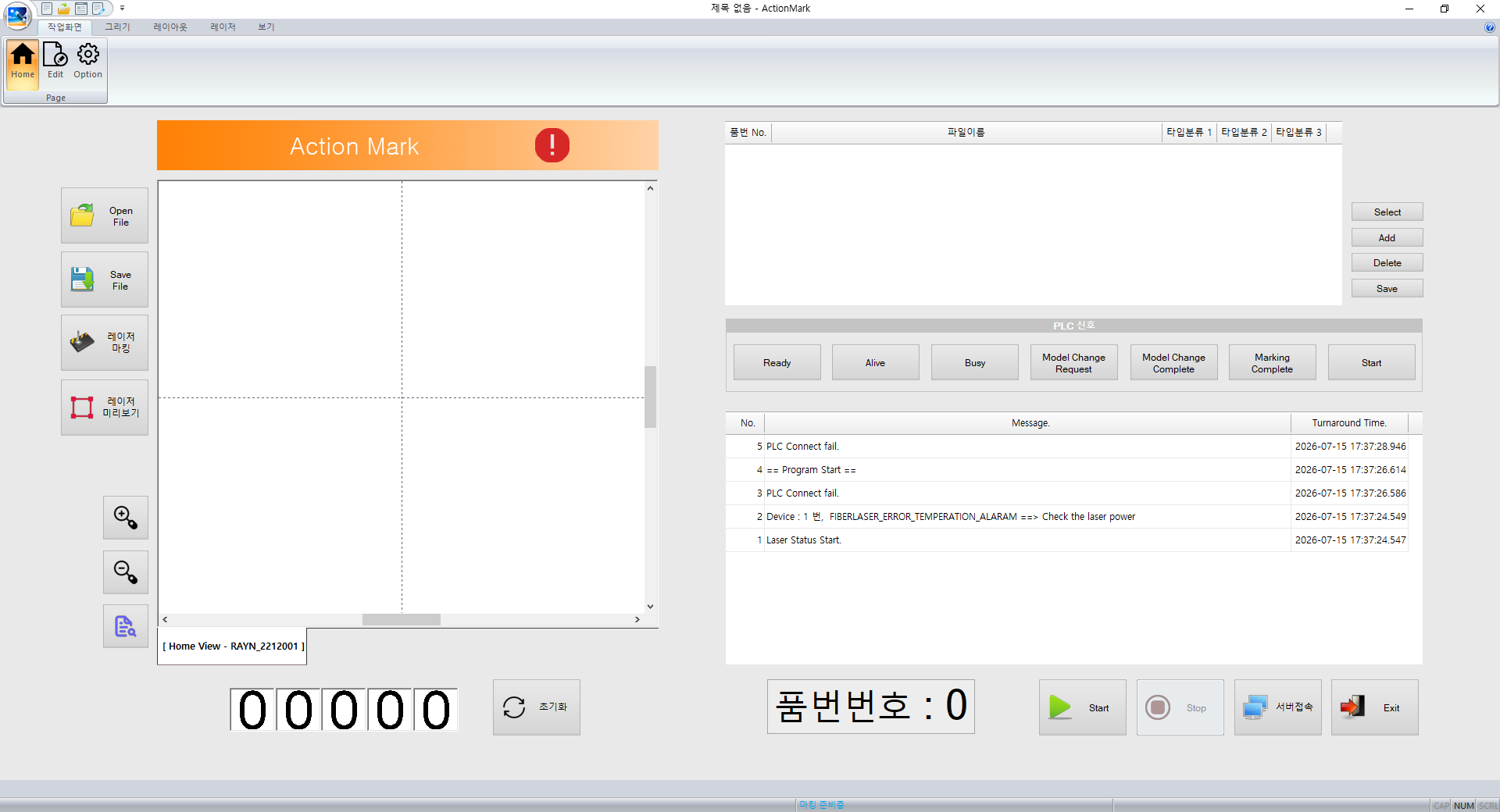Switch to the 레이아웃 ribbon tab
The width and height of the screenshot is (1500, 812).
(x=170, y=27)
